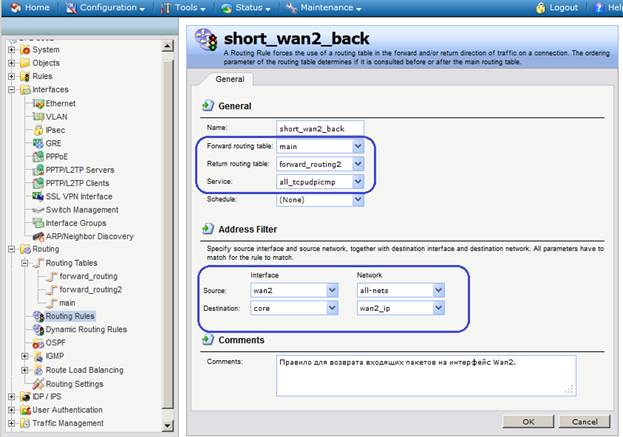Click the OSPF icon
This screenshot has width=623, height=437.
38,343
